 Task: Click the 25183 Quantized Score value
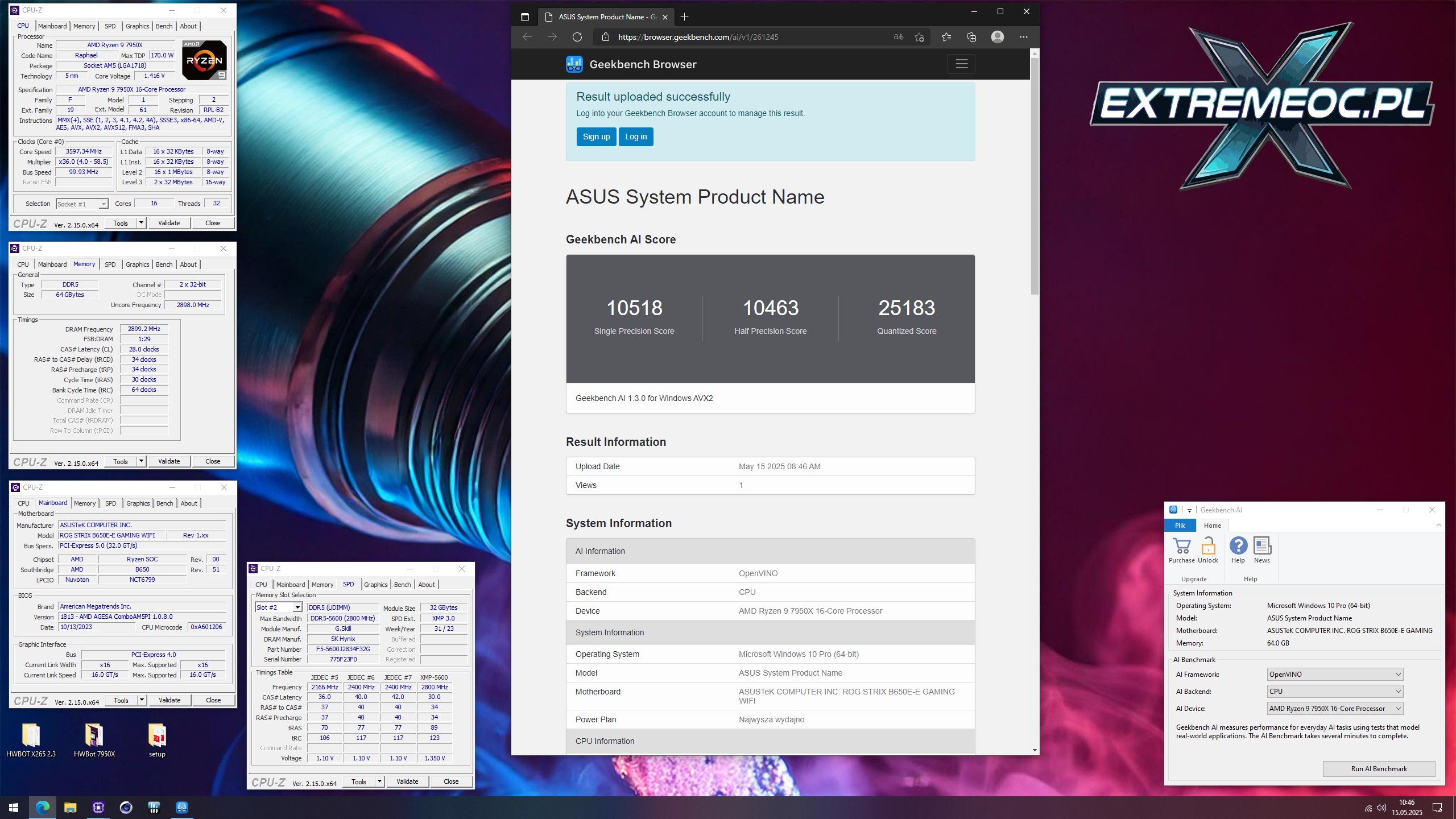tap(907, 308)
